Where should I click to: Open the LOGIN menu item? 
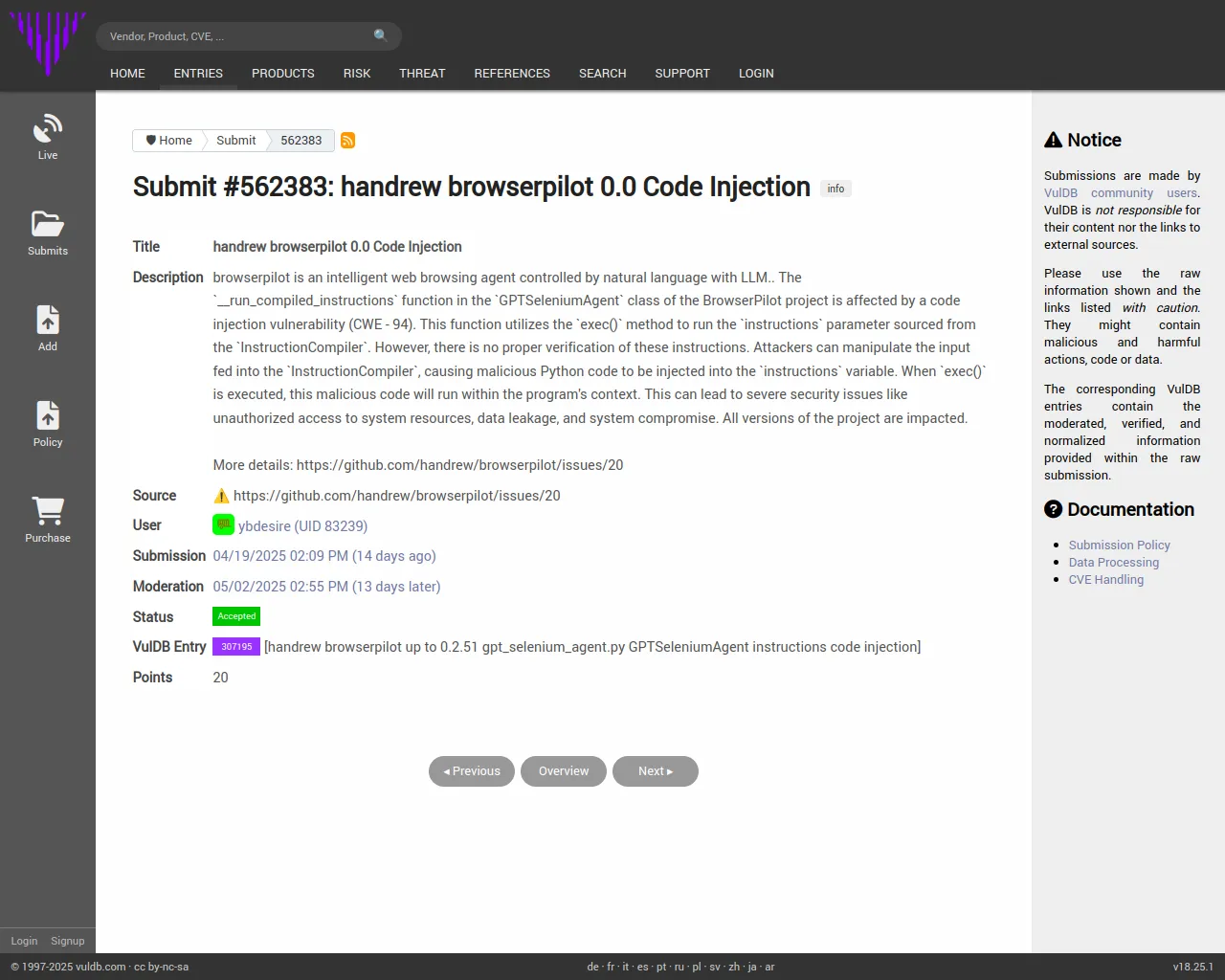click(756, 73)
